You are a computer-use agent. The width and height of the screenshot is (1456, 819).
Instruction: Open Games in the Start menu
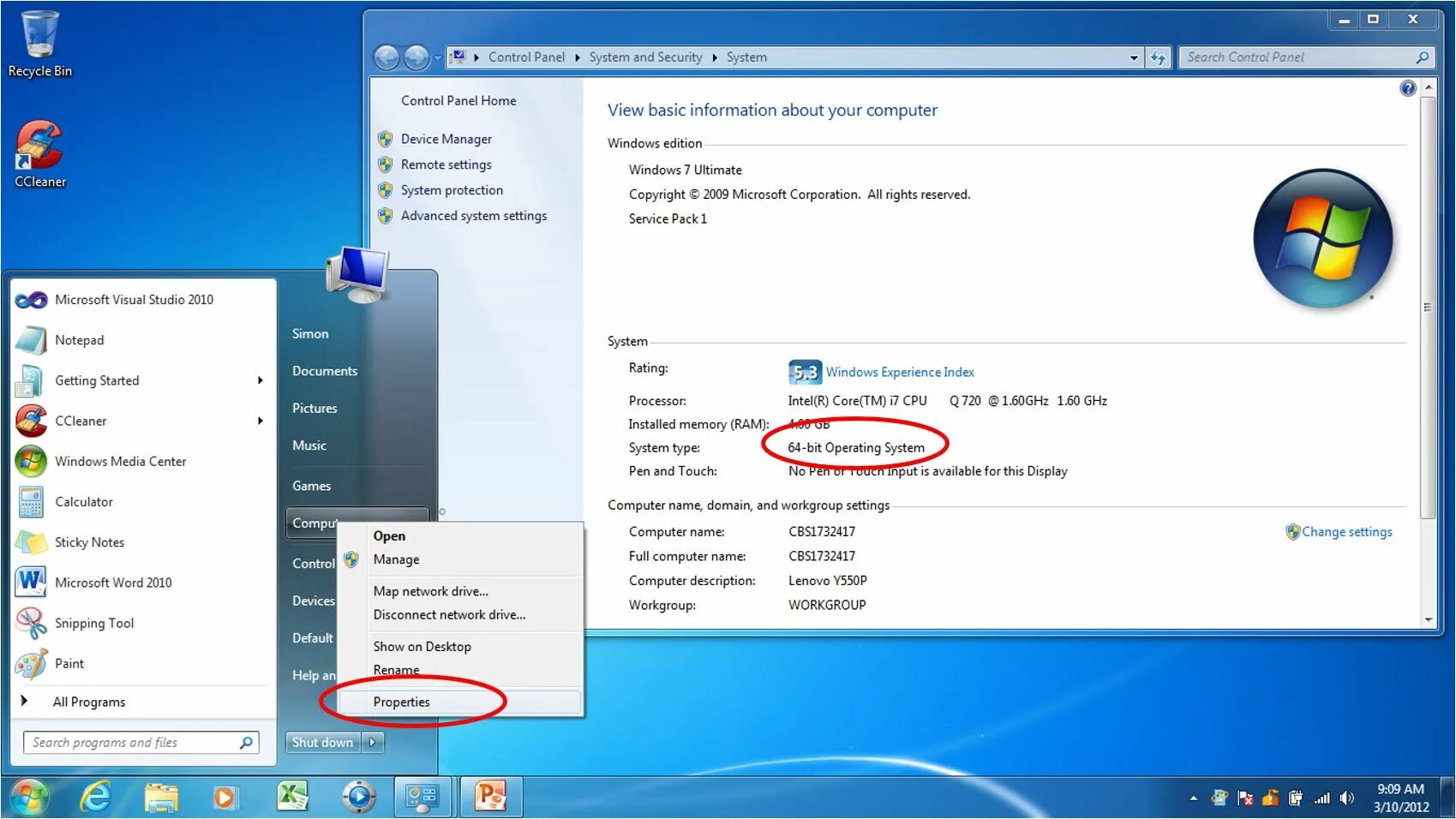click(x=311, y=486)
